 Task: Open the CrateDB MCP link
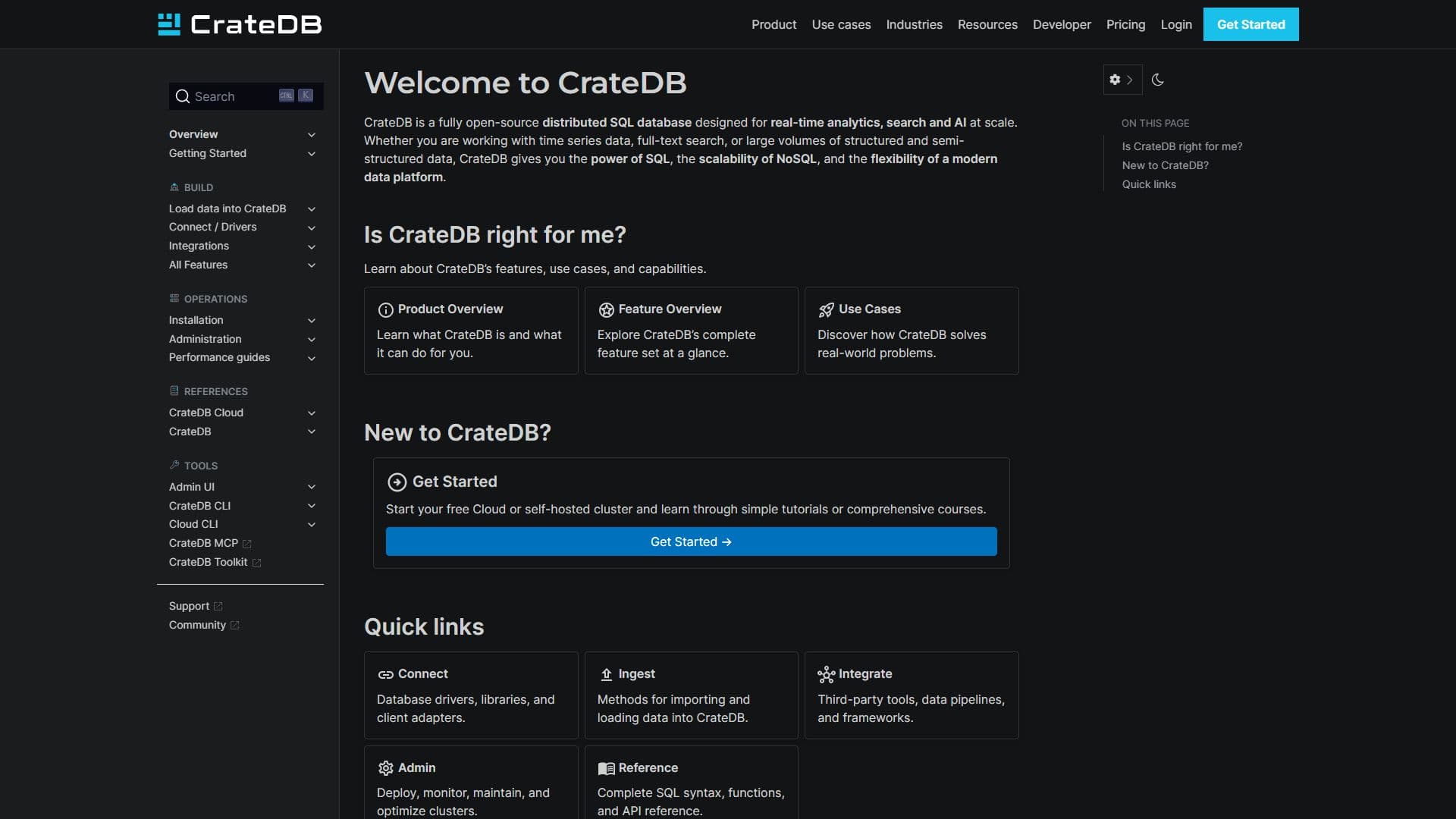pyautogui.click(x=203, y=543)
